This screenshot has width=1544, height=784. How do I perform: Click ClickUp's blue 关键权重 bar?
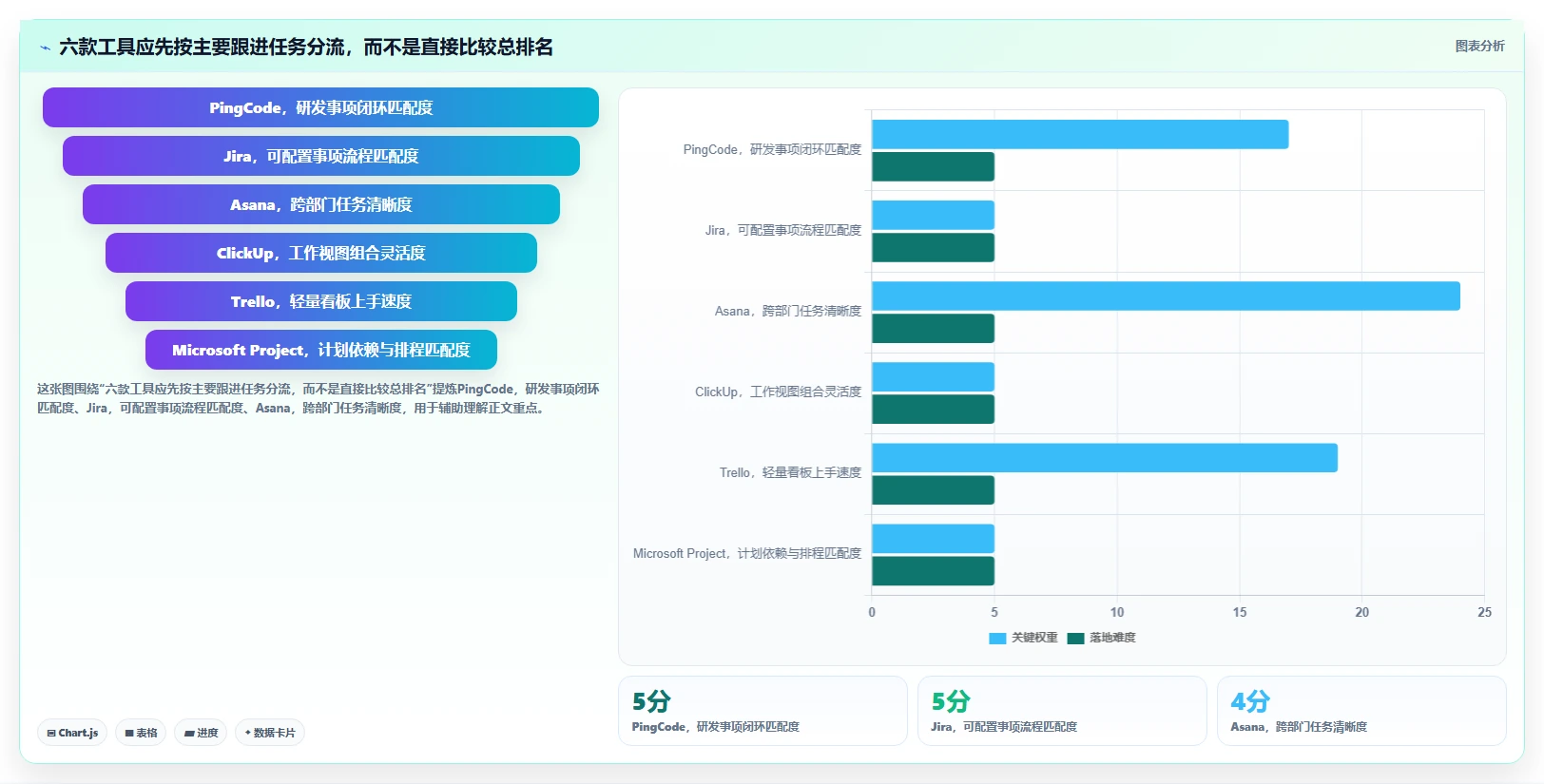[x=933, y=376]
